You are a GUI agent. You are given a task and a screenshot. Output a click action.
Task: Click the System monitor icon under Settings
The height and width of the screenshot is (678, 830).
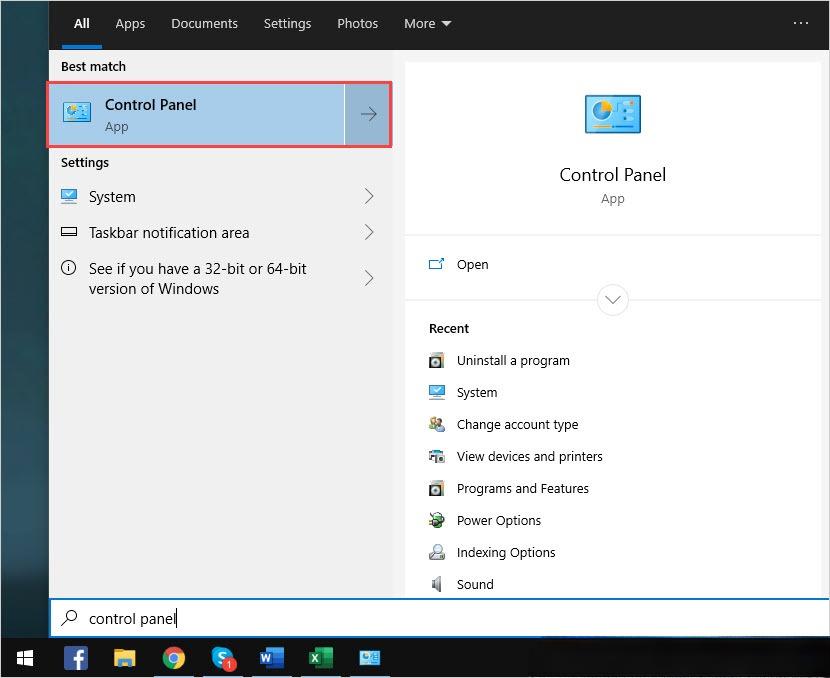tap(69, 196)
